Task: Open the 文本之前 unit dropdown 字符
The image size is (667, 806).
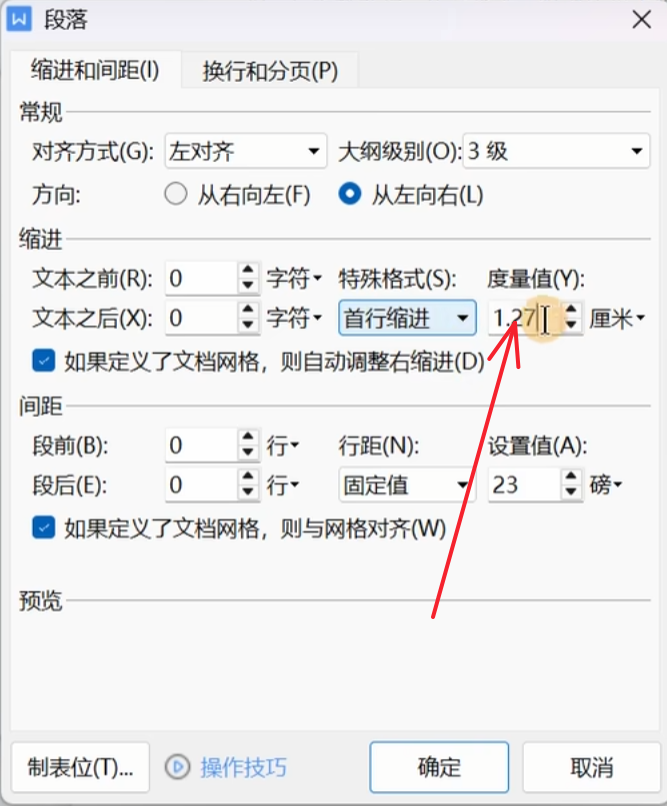Action: pos(294,279)
